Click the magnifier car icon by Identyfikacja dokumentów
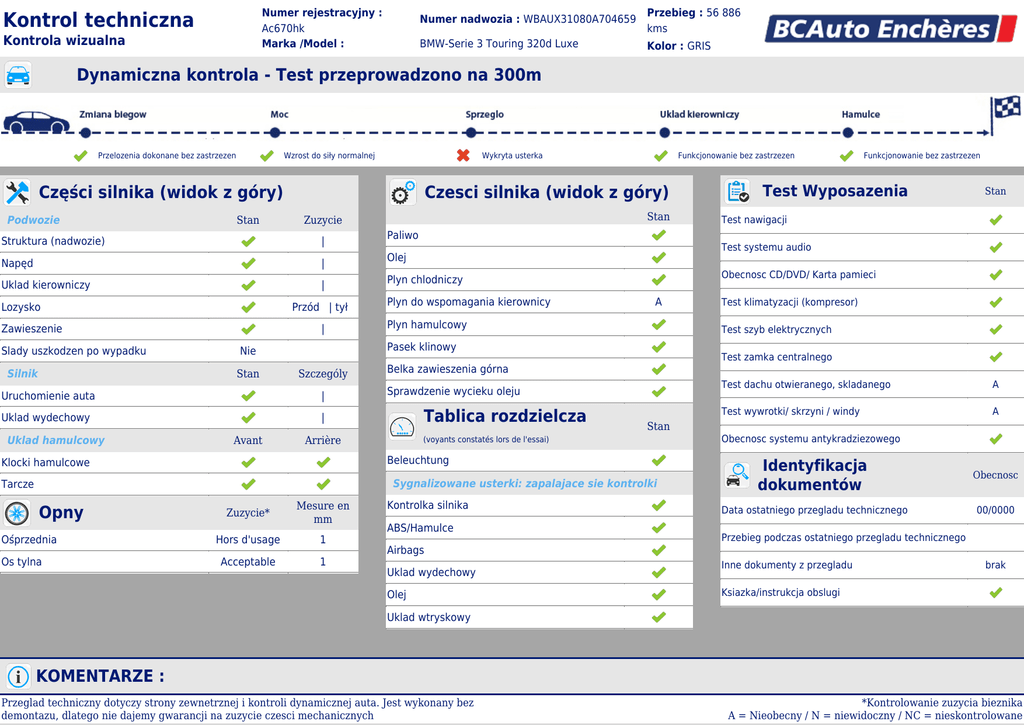Viewport: 1024px width, 725px height. [x=737, y=474]
